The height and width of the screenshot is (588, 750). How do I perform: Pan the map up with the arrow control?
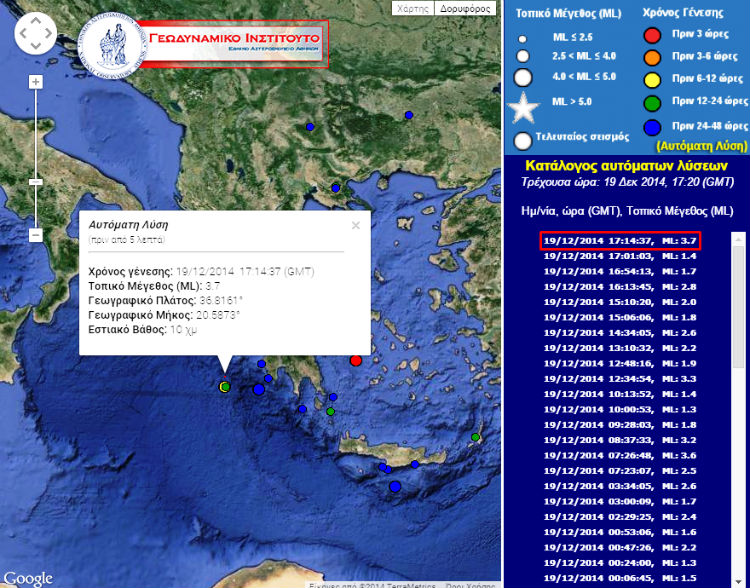[36, 21]
